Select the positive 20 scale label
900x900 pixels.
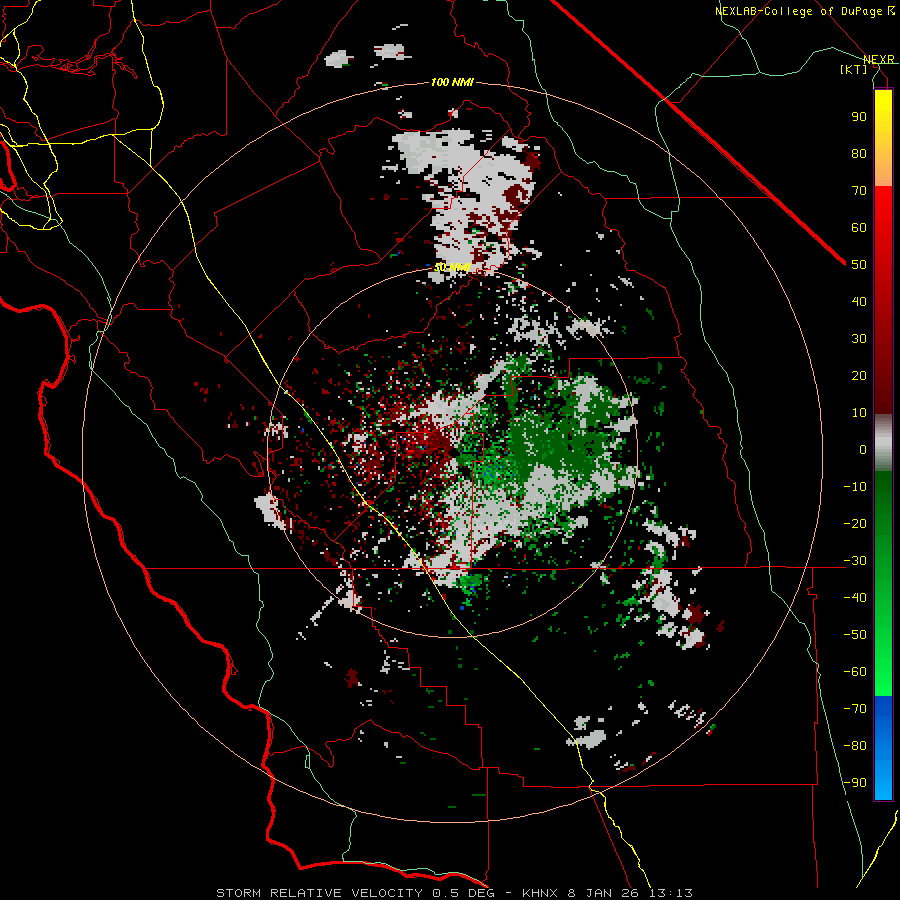(x=859, y=375)
